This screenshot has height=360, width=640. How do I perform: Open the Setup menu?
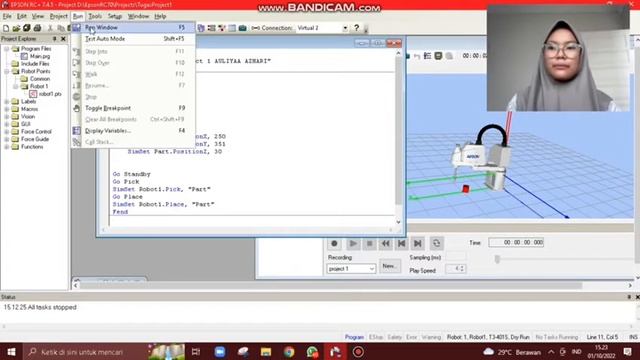point(115,16)
